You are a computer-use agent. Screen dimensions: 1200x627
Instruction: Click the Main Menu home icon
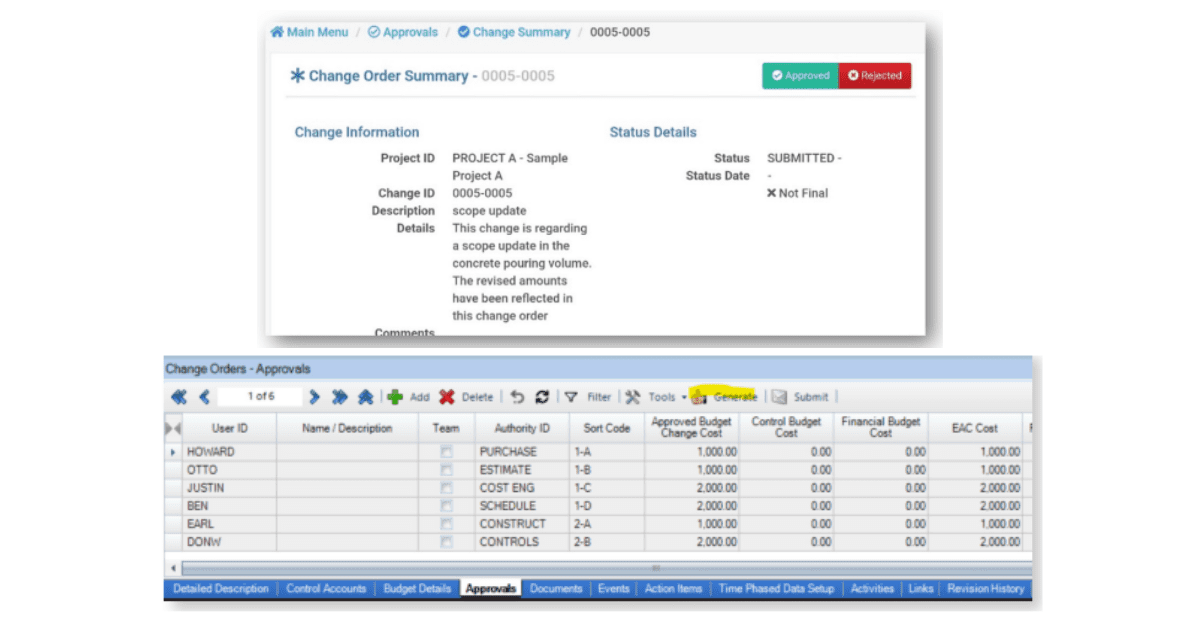tap(277, 32)
